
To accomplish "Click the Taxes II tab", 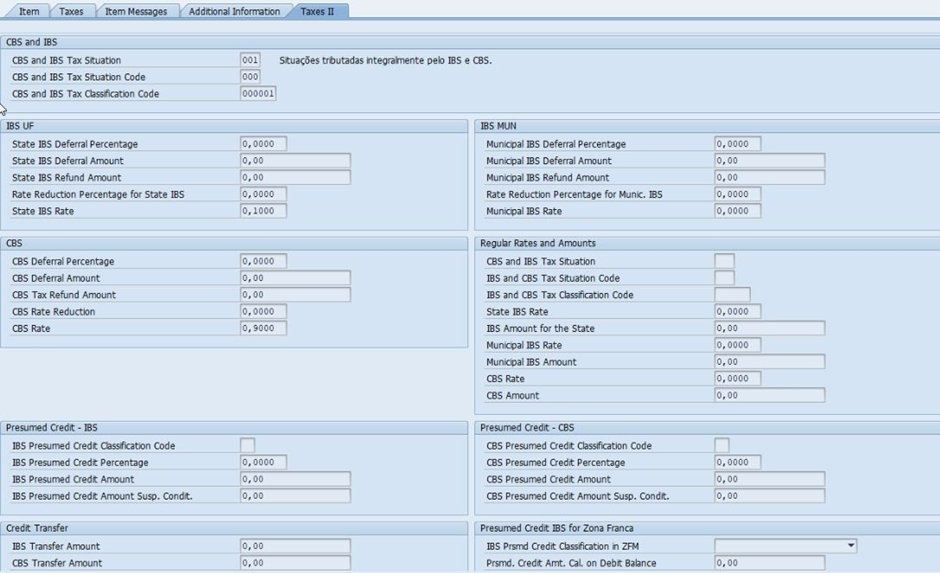I will tap(317, 11).
